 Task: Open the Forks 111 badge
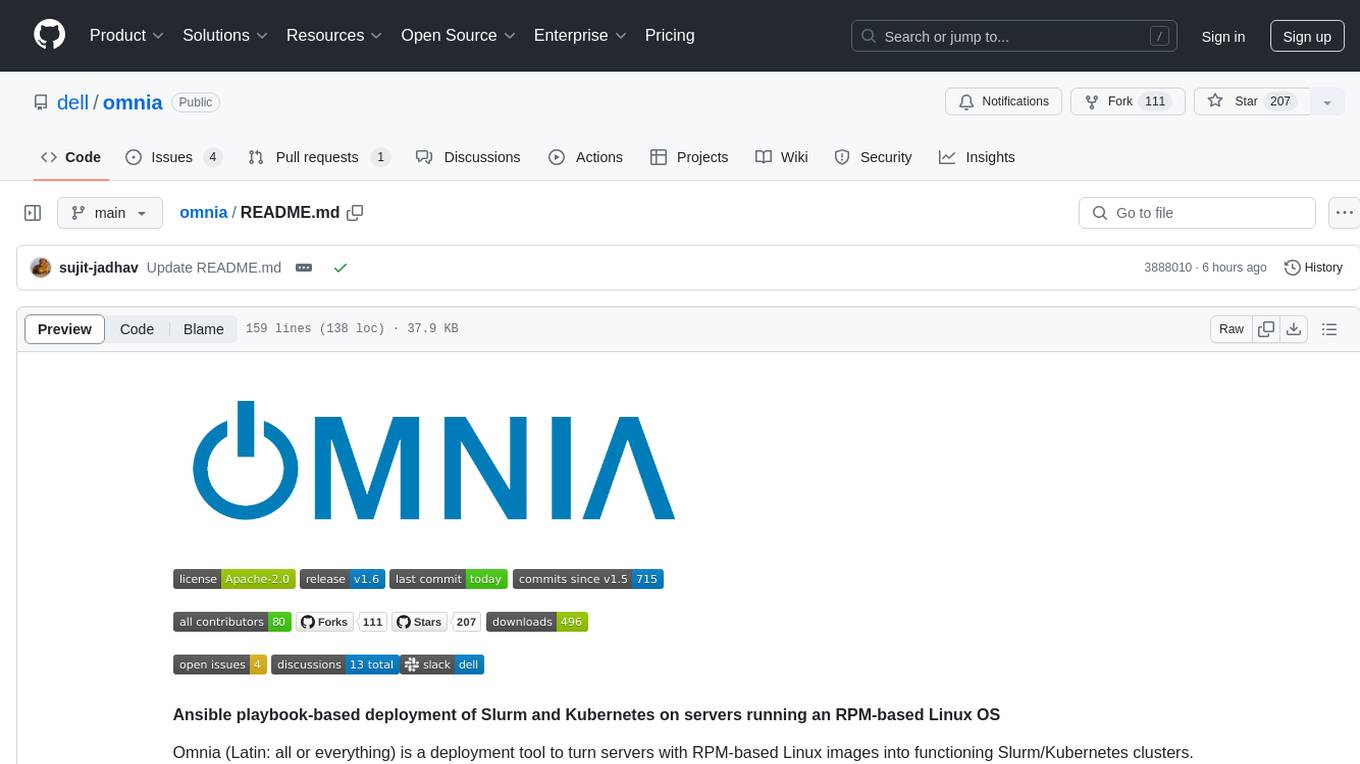click(341, 622)
